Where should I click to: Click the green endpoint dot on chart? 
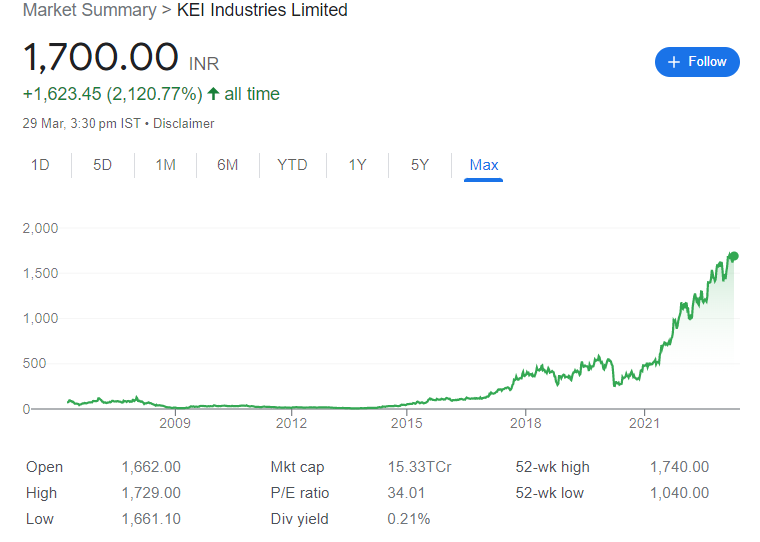click(734, 256)
